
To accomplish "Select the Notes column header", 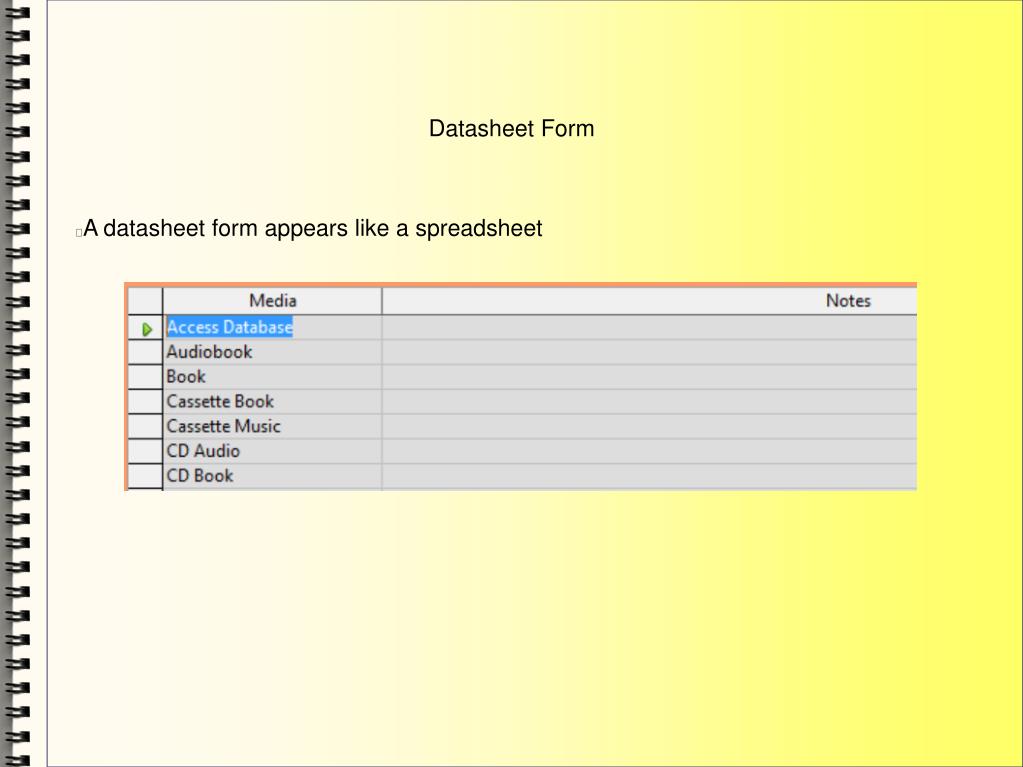I will (650, 301).
